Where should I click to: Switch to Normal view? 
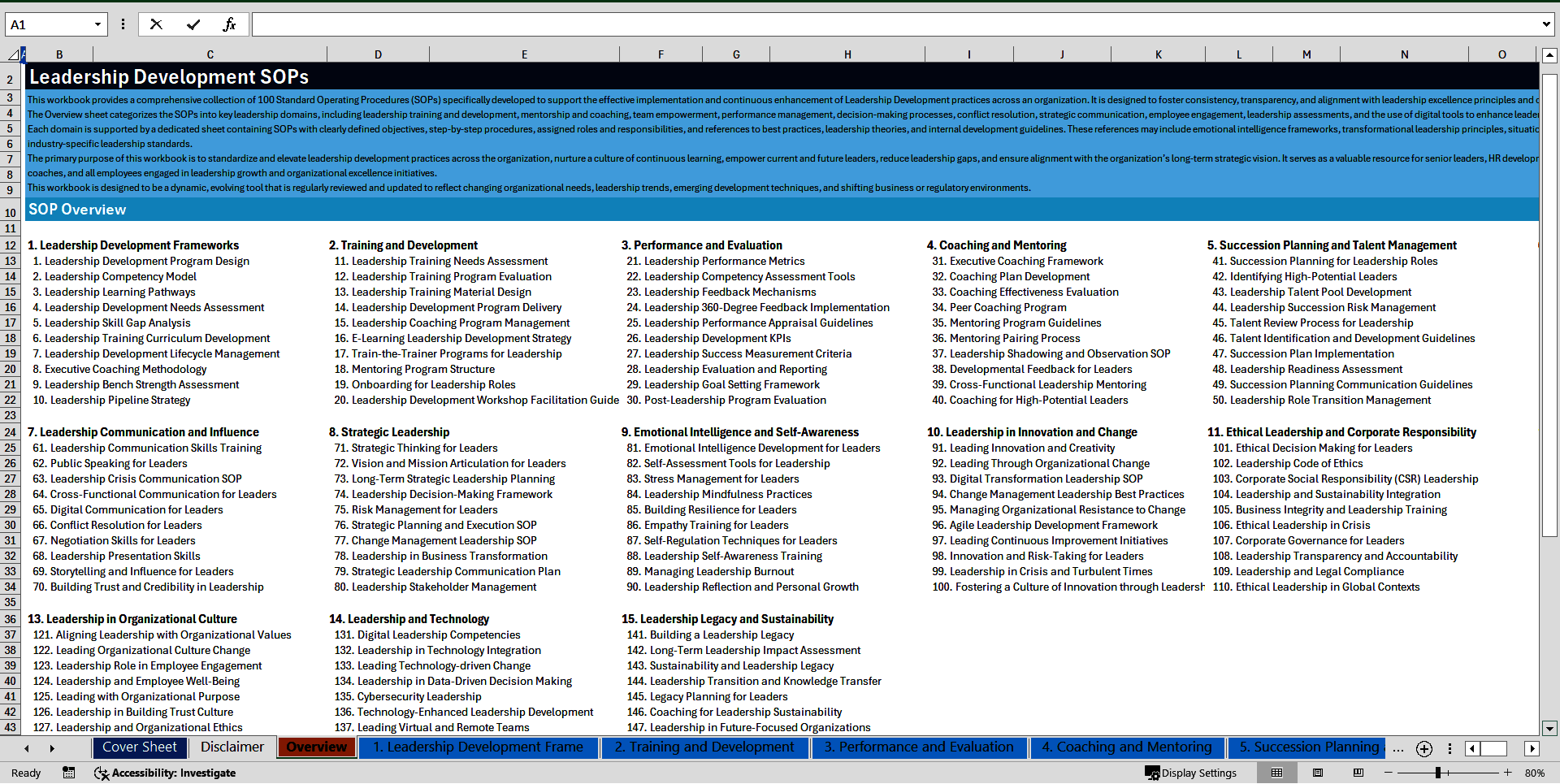[1276, 773]
